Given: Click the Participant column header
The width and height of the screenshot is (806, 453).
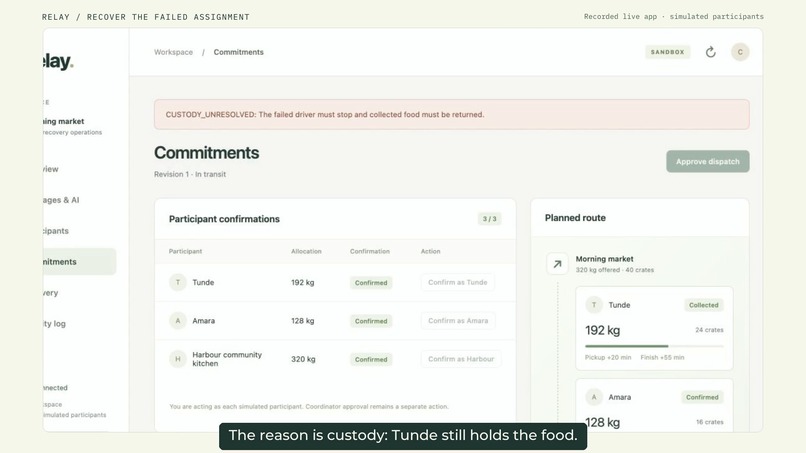Looking at the screenshot, I should coord(185,251).
